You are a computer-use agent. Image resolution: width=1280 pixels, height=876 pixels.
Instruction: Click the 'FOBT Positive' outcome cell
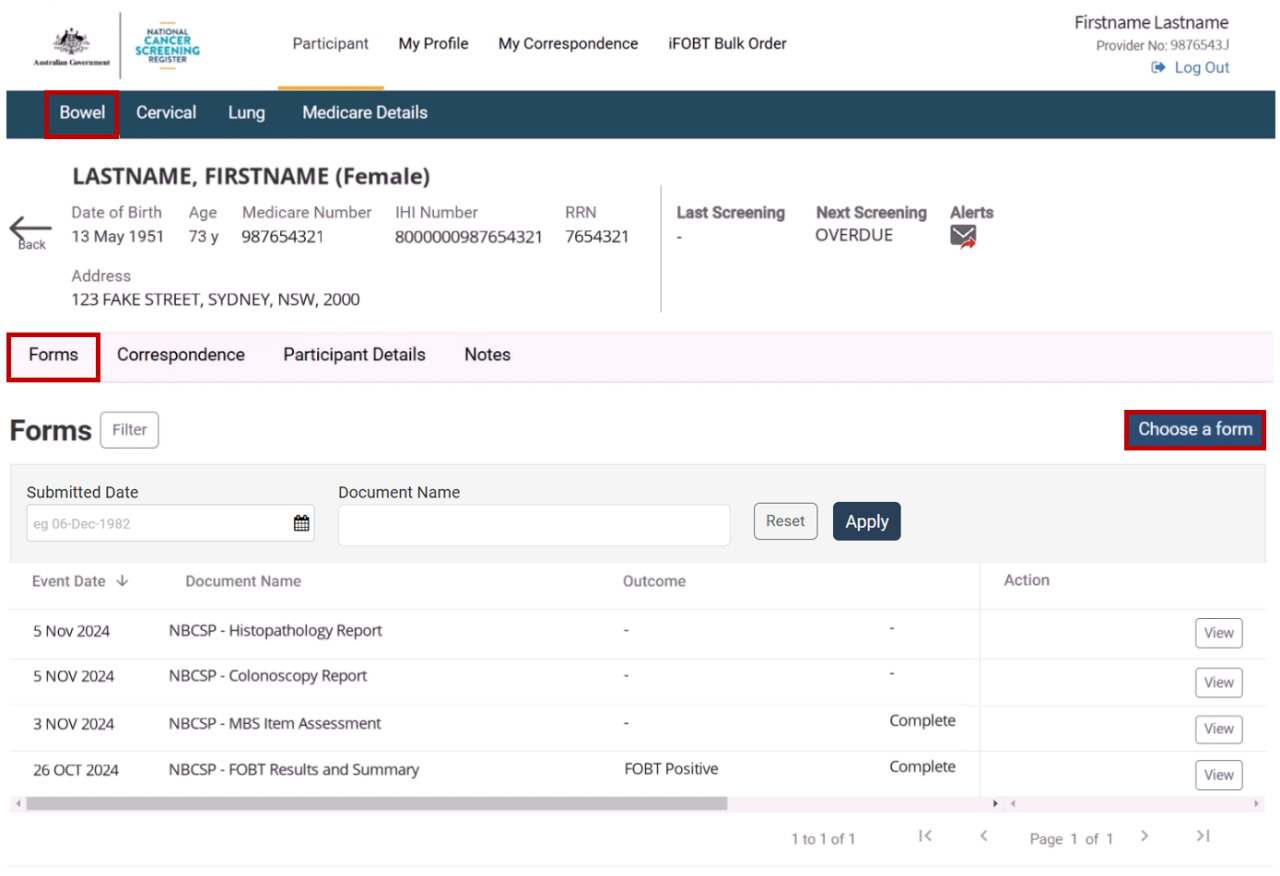(671, 769)
